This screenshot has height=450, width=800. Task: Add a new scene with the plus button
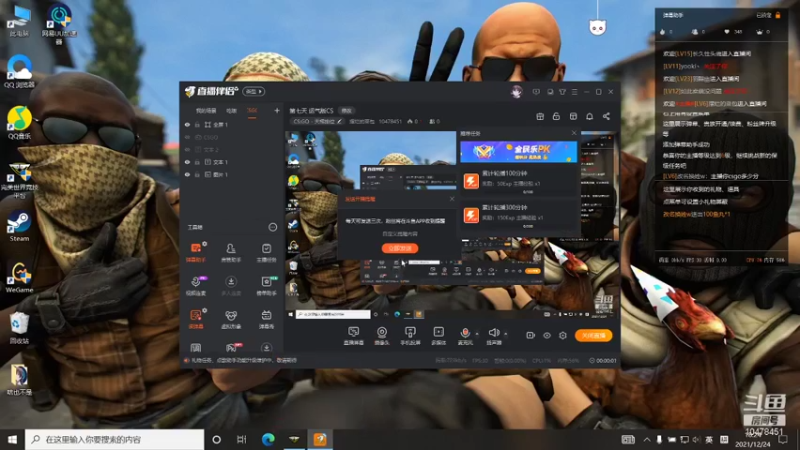[x=277, y=110]
